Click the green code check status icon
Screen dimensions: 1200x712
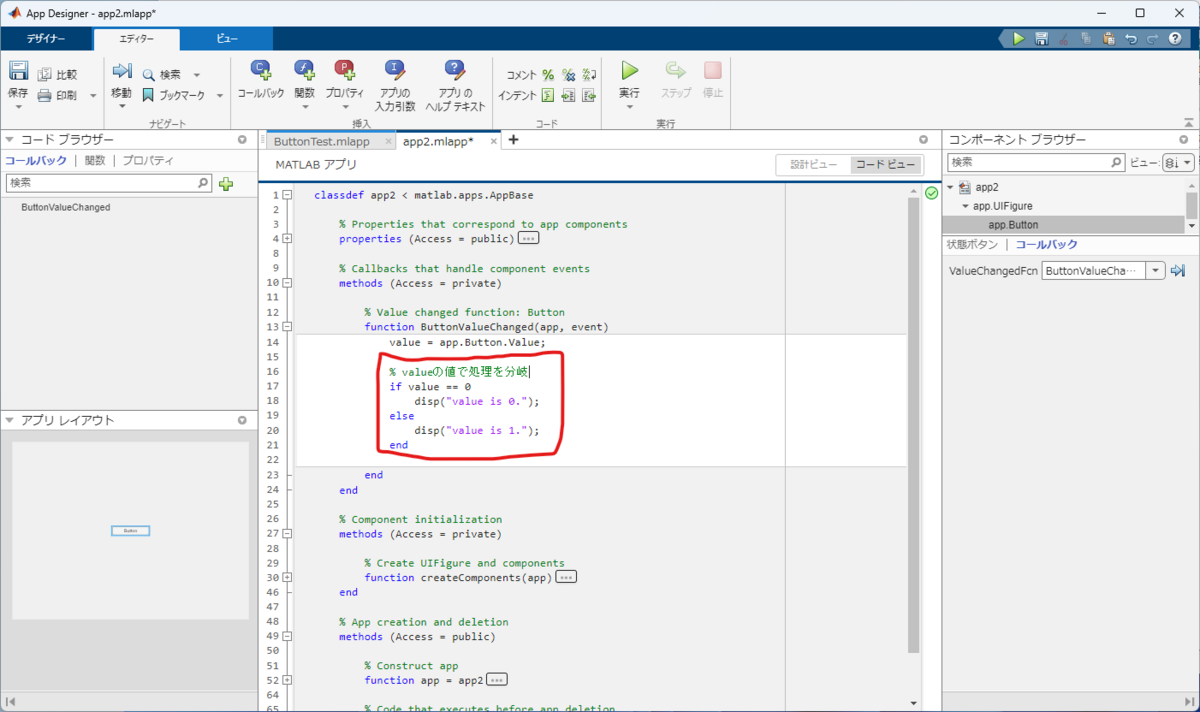[932, 192]
